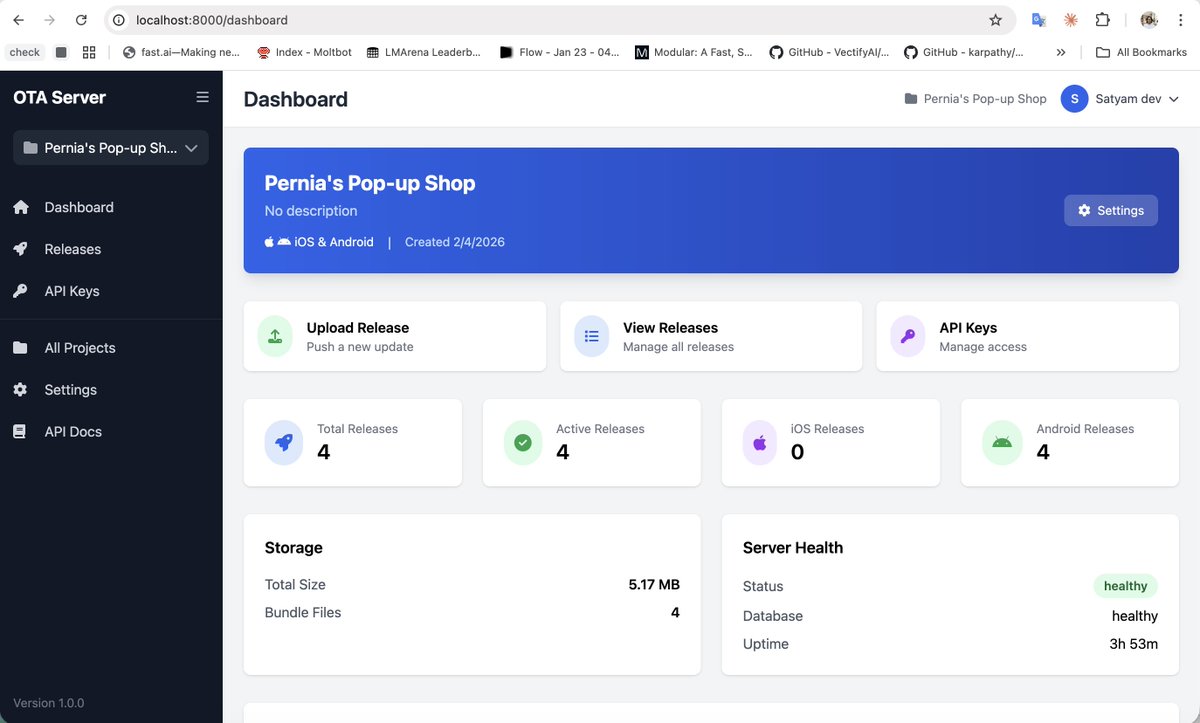The width and height of the screenshot is (1200, 723).
Task: Open the Modular bookmark
Action: pos(694,52)
